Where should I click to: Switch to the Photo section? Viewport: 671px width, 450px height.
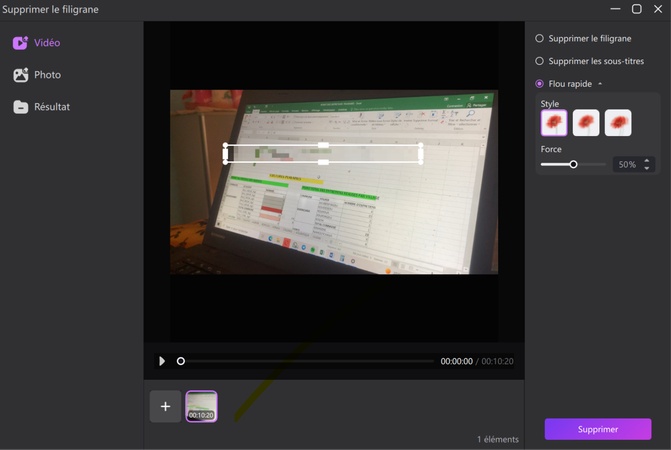click(x=37, y=75)
